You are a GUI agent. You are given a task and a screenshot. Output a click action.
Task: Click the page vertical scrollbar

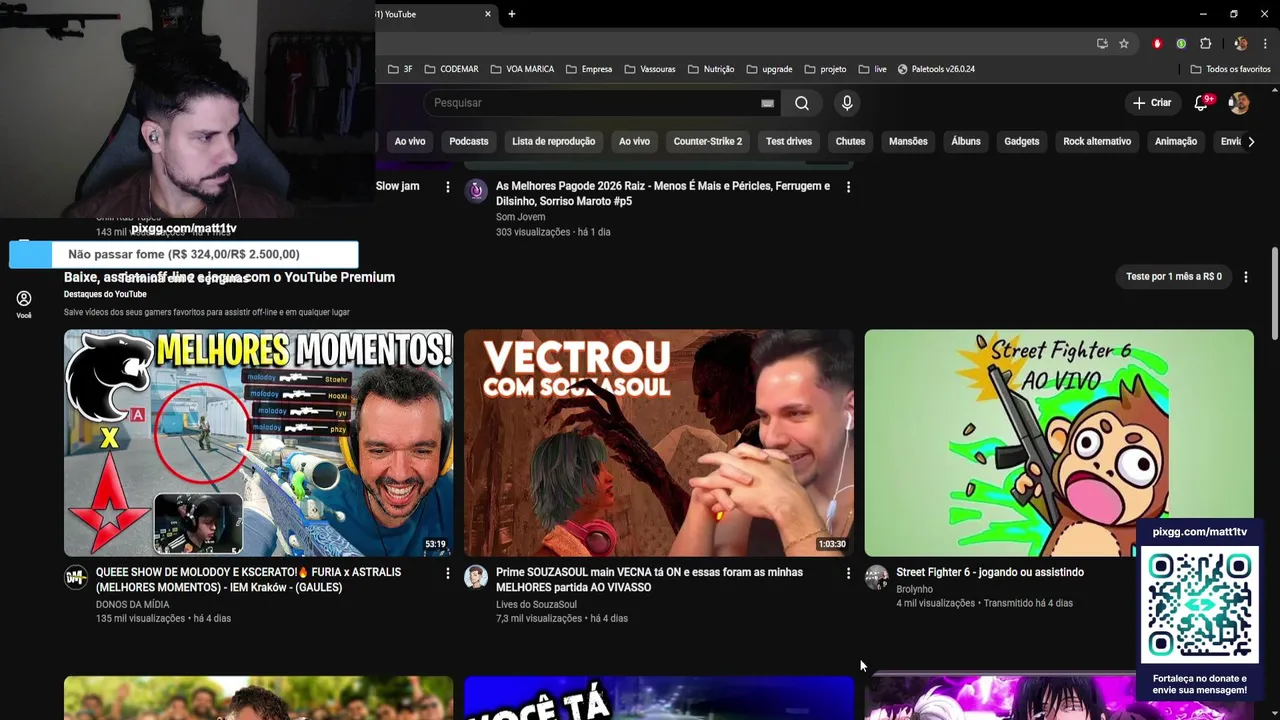1274,294
